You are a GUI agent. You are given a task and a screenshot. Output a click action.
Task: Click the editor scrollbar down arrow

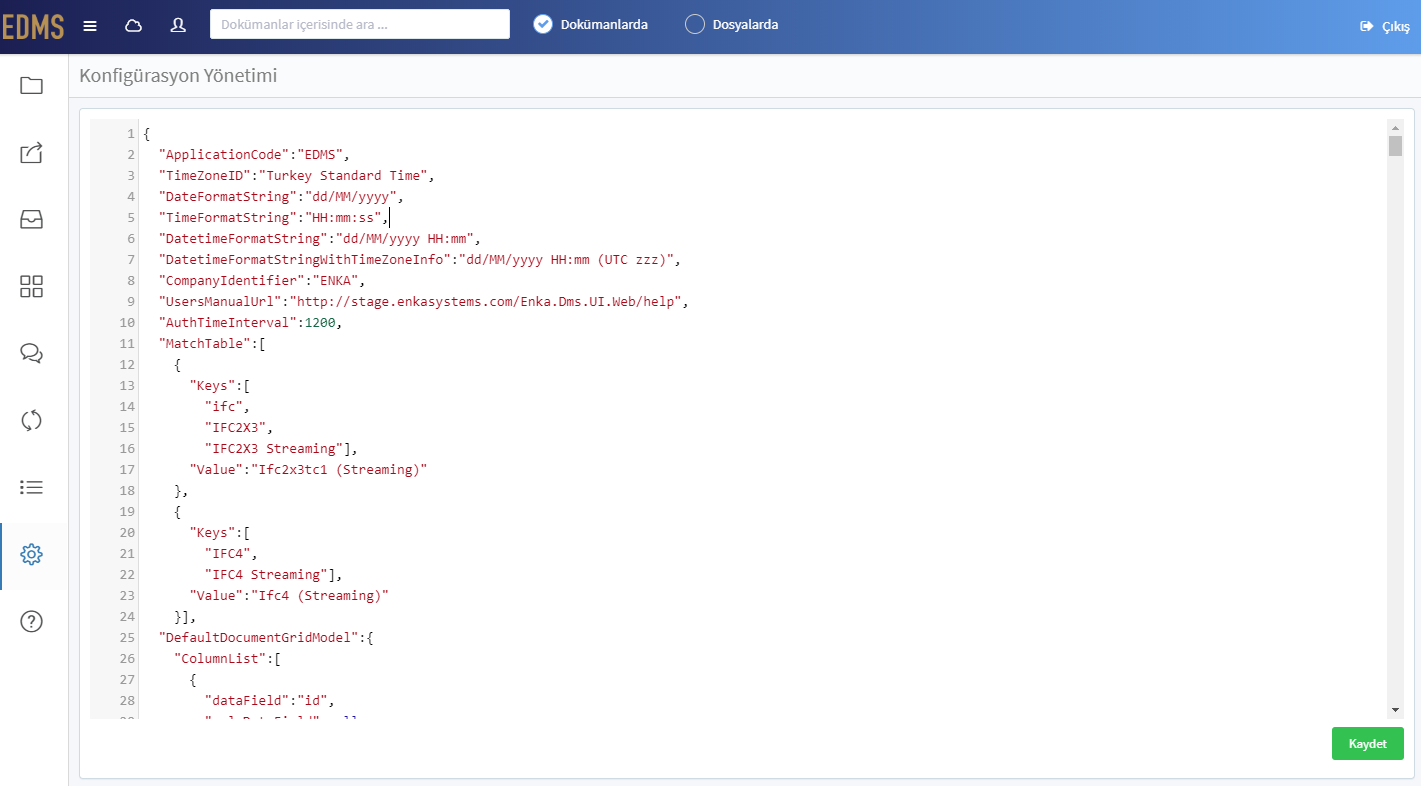[x=1395, y=709]
